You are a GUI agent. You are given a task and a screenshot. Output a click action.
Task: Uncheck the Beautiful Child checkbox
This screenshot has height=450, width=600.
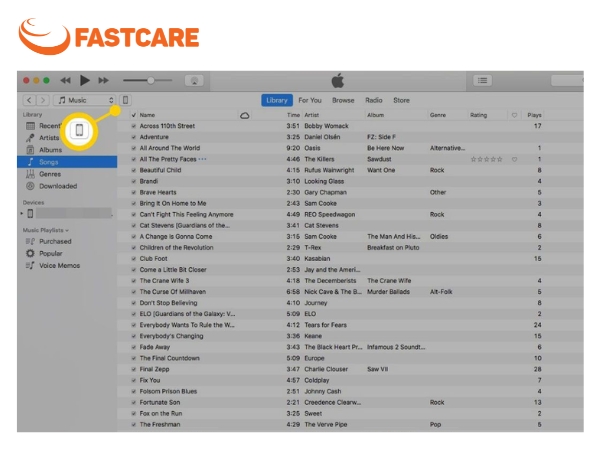pos(134,170)
